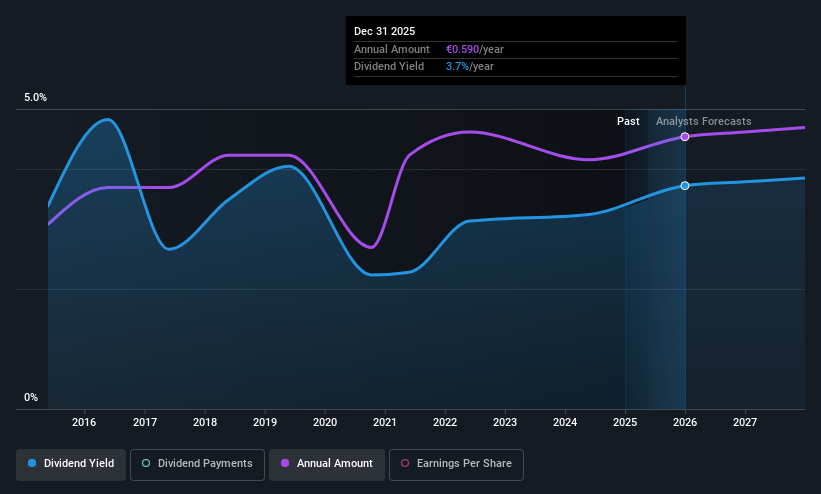
Task: Select the 2019 x-axis label
Action: pyautogui.click(x=265, y=422)
